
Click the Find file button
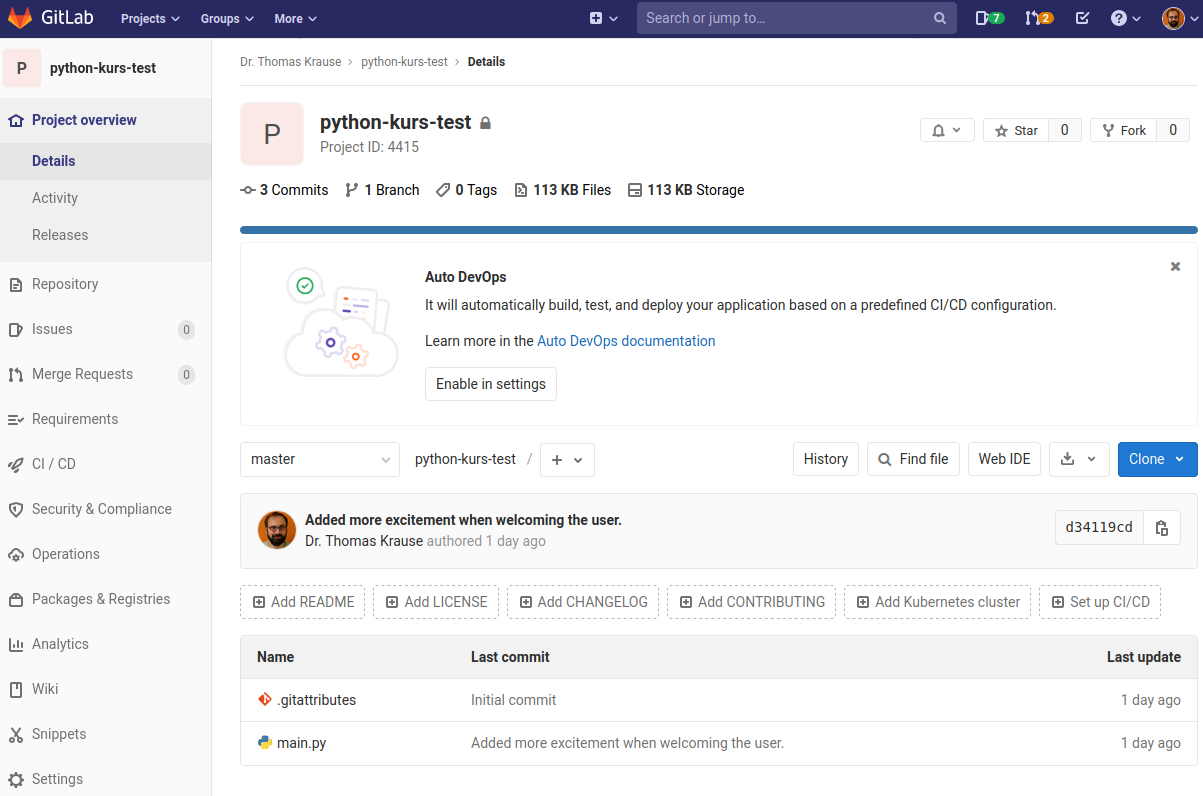(x=914, y=459)
